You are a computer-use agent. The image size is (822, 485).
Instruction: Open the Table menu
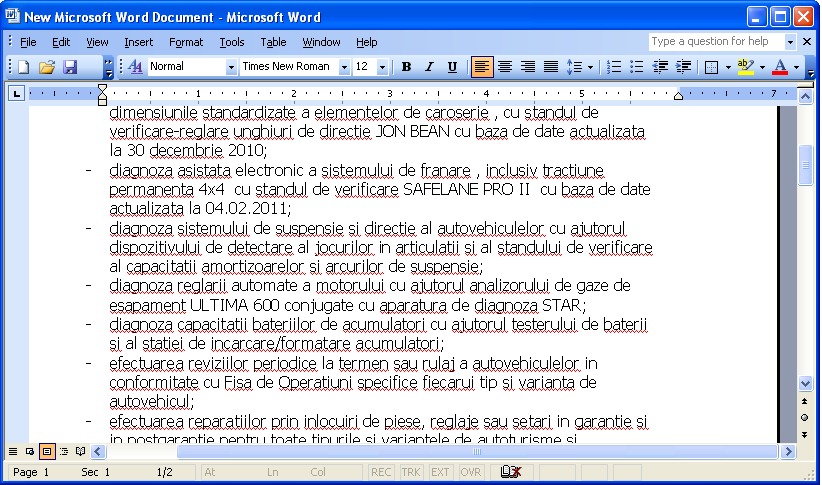(x=273, y=42)
